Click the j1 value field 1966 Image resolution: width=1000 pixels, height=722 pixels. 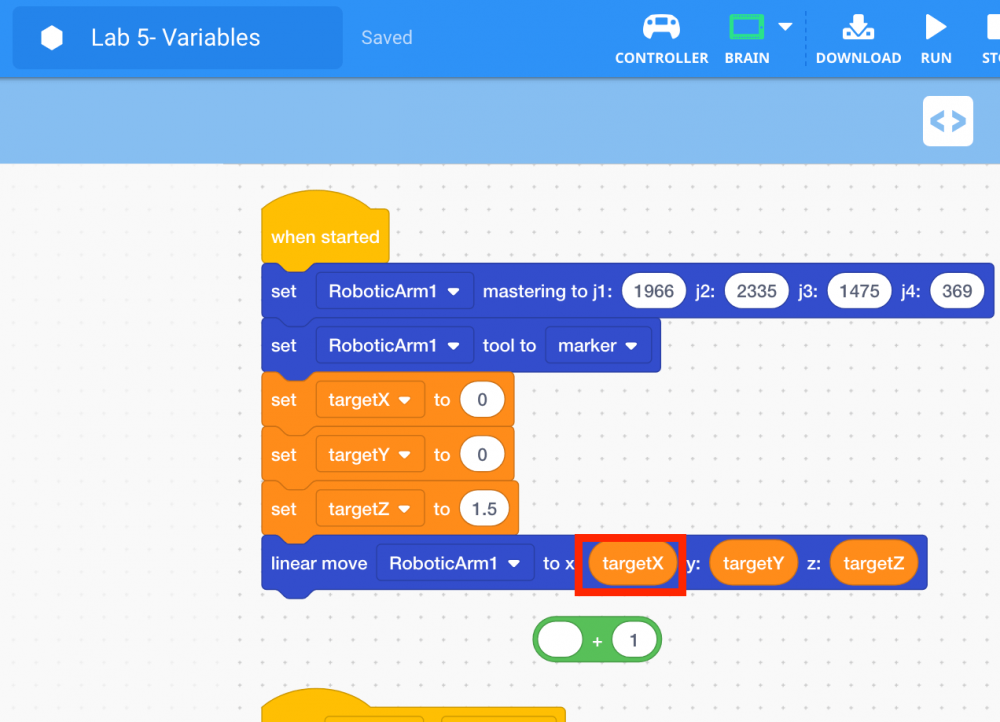(x=654, y=291)
